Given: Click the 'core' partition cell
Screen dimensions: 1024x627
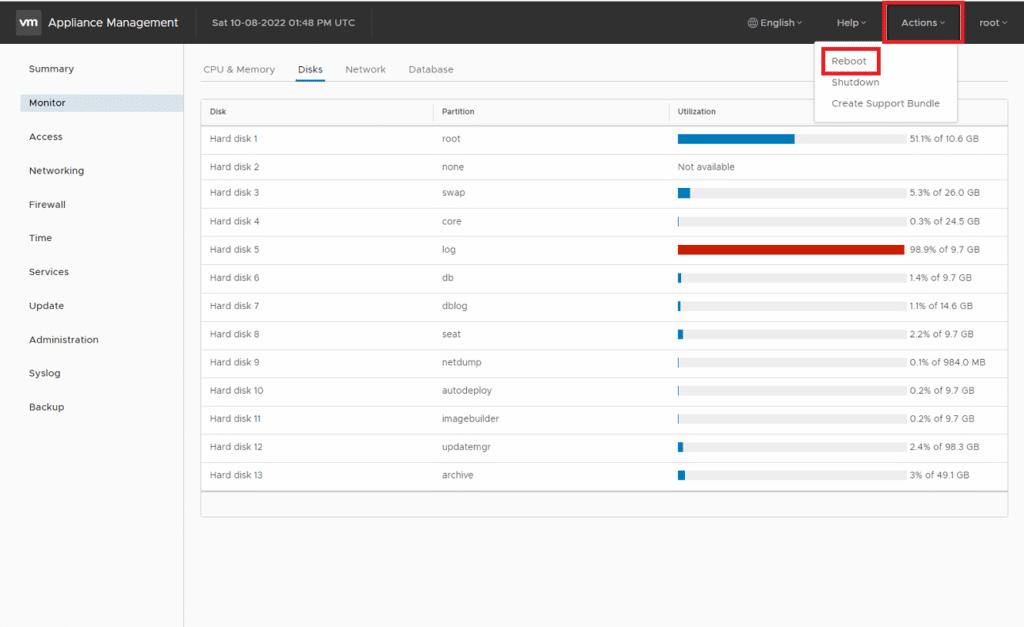Looking at the screenshot, I should point(451,221).
